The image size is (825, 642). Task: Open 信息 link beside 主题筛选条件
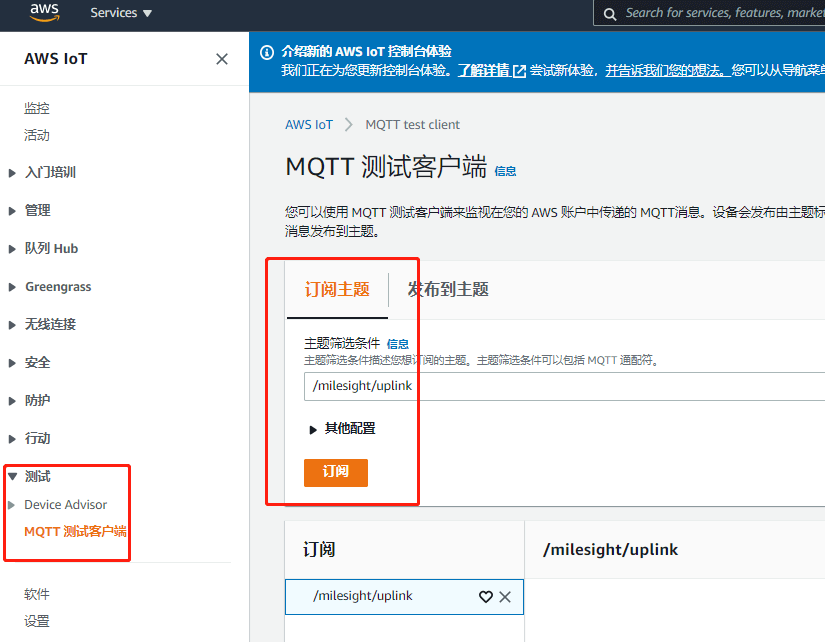point(398,344)
